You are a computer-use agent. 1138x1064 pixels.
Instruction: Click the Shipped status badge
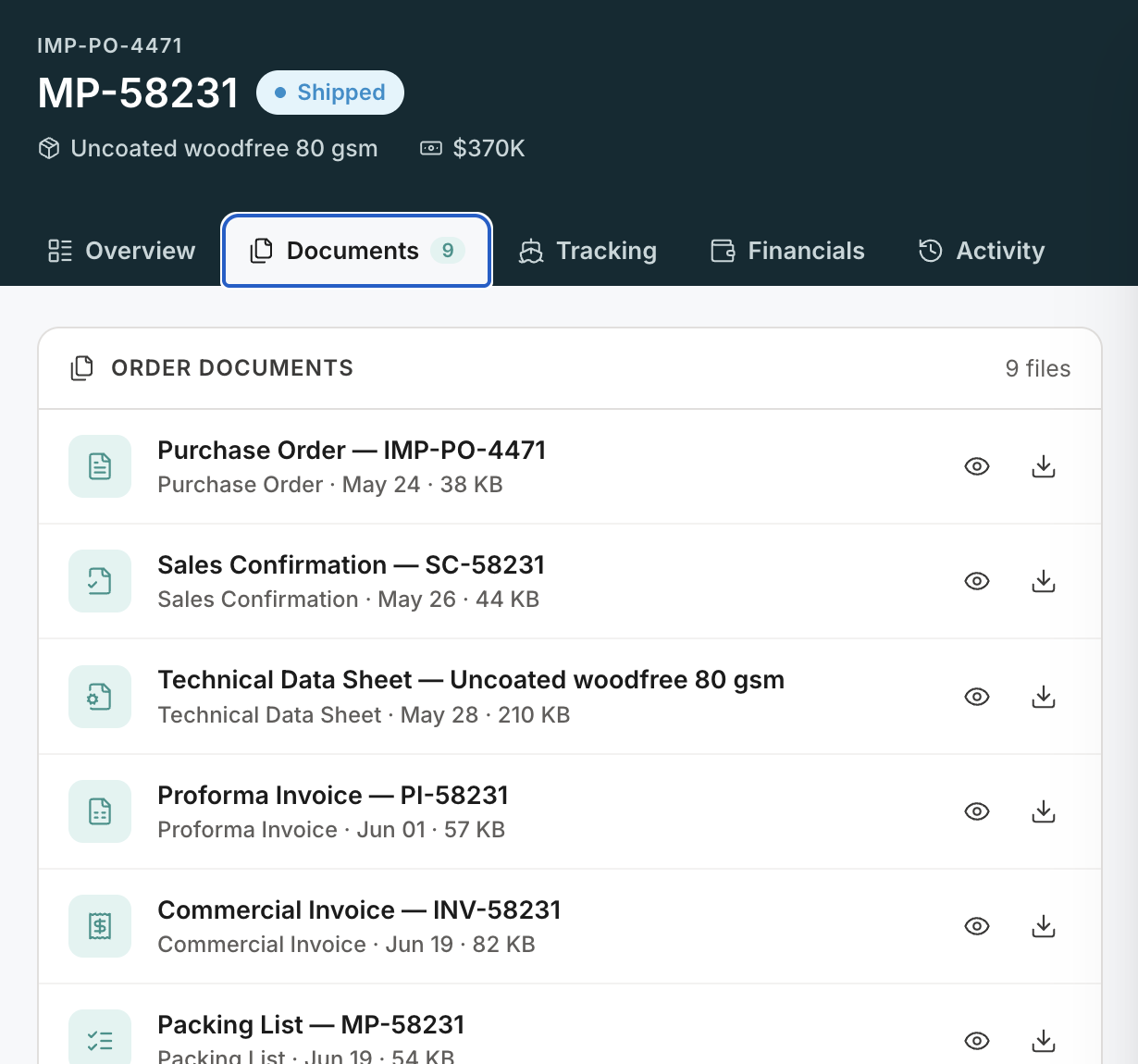pyautogui.click(x=330, y=93)
